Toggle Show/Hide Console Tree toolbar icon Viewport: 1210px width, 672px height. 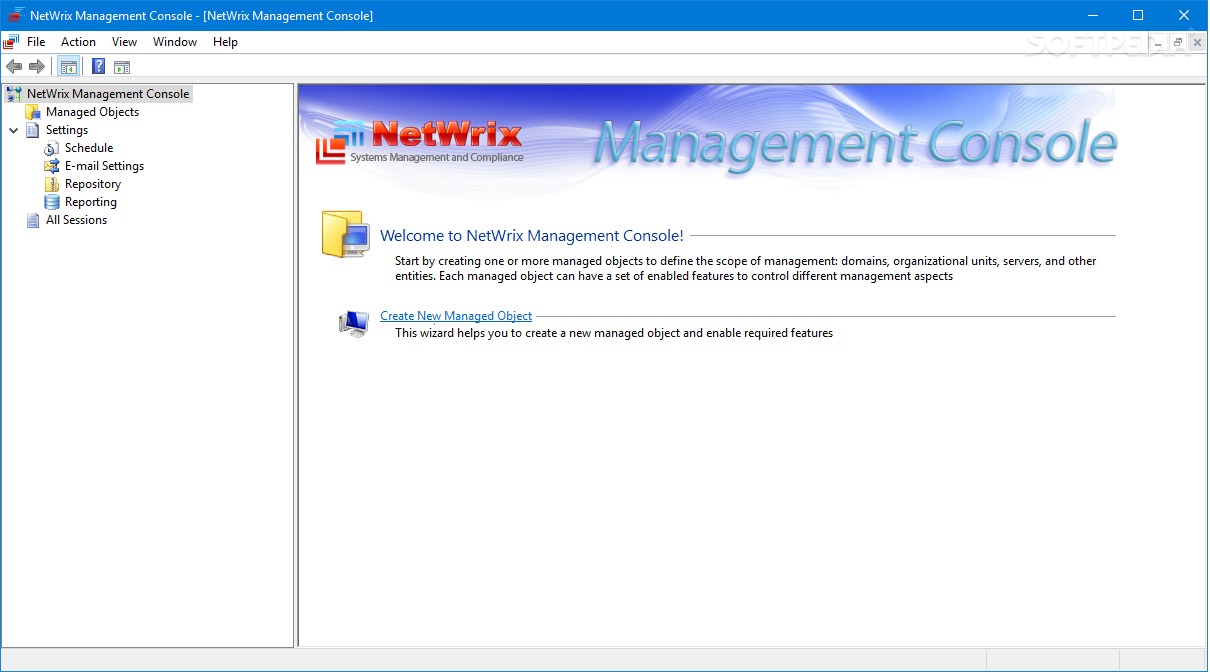69,67
